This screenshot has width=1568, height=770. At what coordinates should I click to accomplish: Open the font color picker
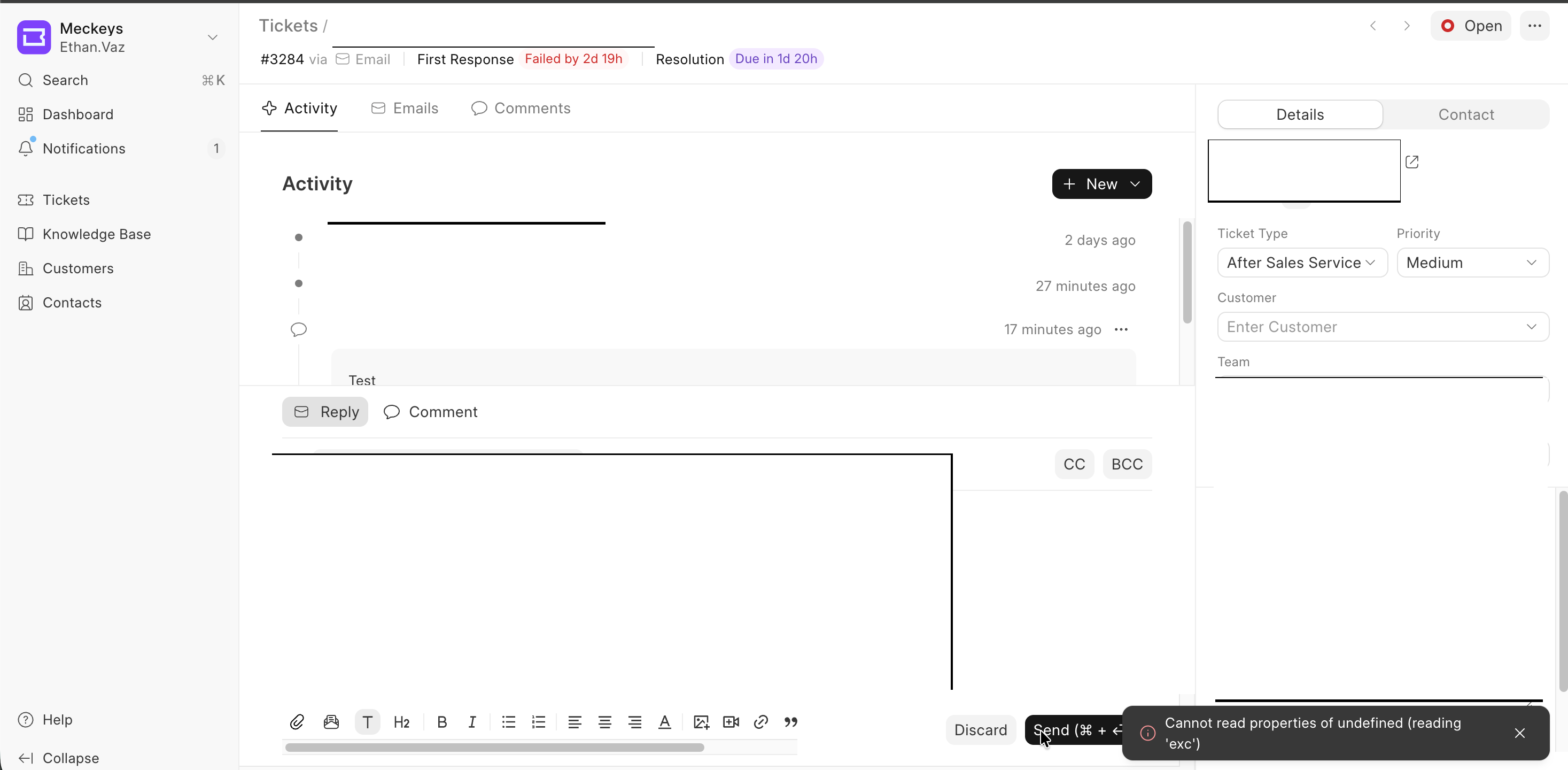tap(665, 722)
